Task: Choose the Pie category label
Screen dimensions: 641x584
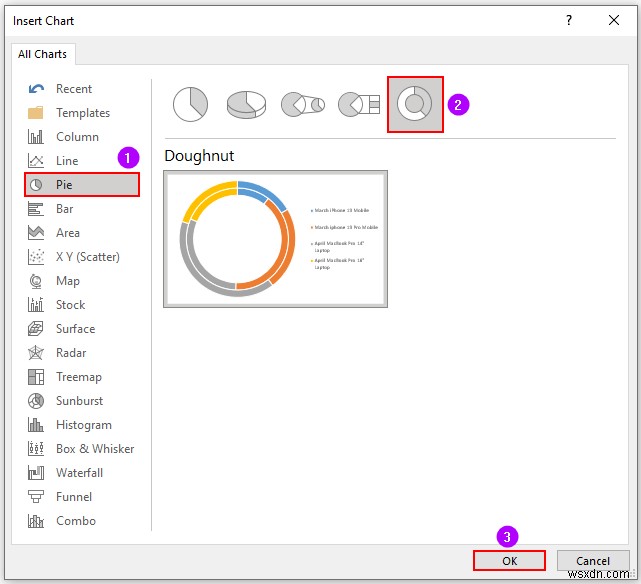Action: coord(64,185)
